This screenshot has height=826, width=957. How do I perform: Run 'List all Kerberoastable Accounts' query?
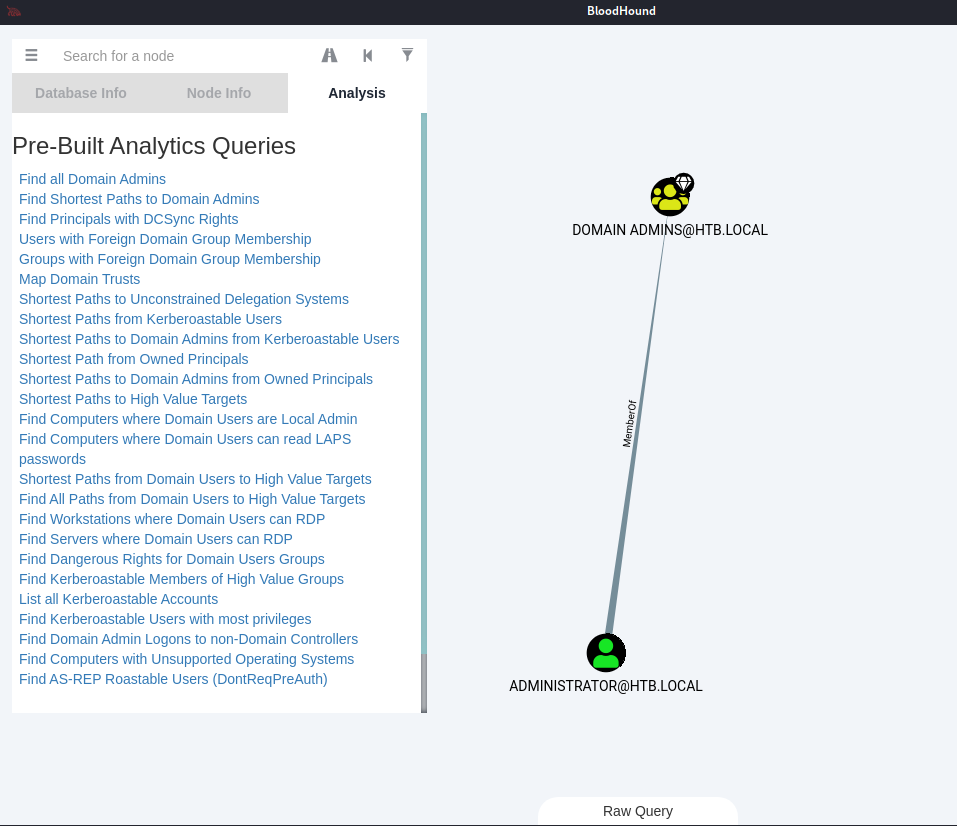tap(118, 599)
